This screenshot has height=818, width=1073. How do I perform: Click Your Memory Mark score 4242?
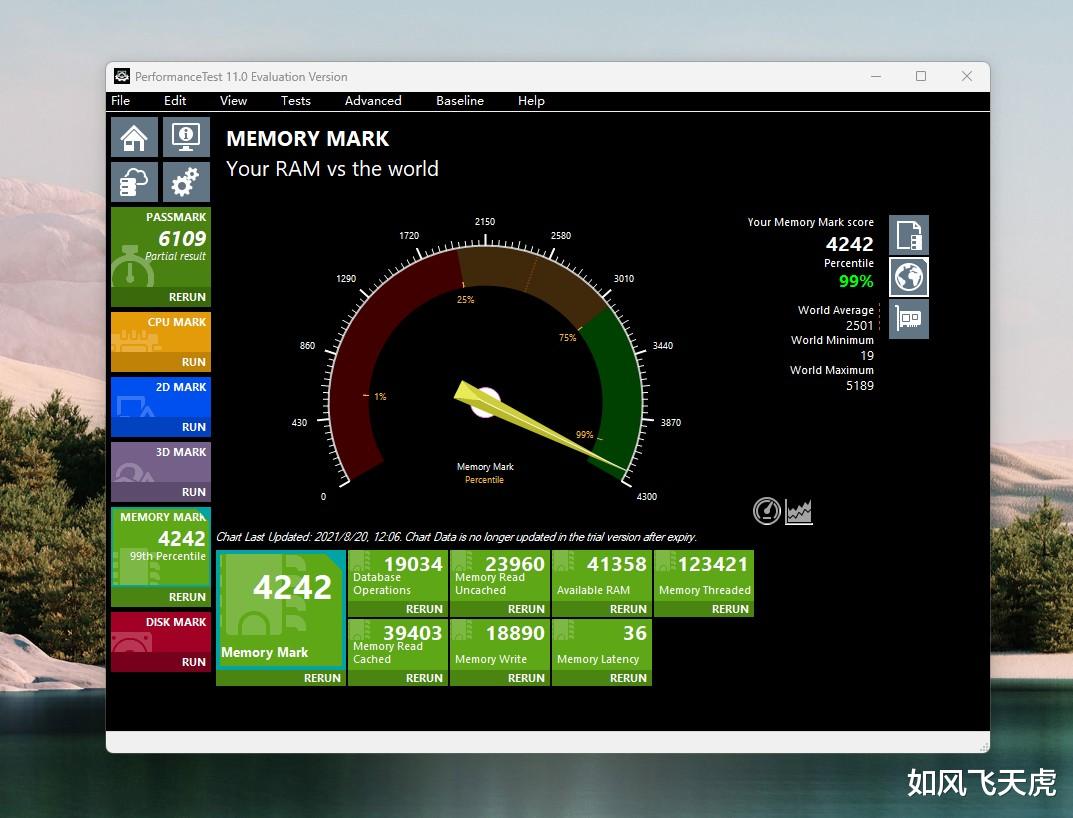coord(849,244)
